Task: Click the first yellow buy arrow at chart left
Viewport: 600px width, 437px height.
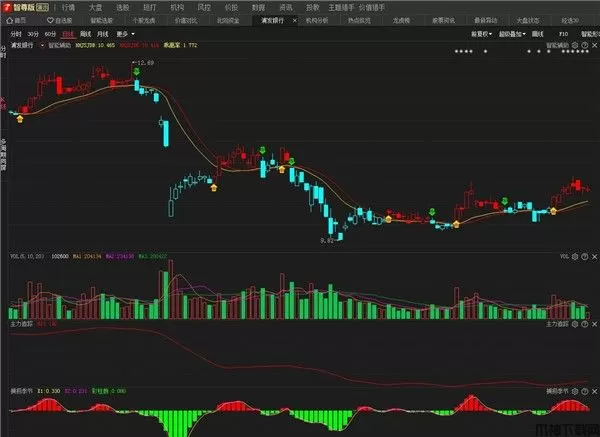Action: (20, 119)
